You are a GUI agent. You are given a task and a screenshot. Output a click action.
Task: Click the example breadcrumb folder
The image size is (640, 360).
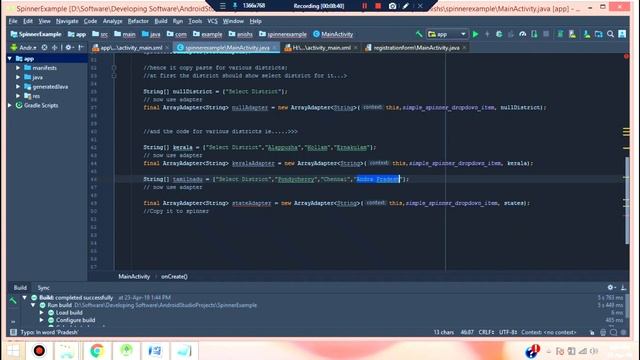(x=207, y=34)
